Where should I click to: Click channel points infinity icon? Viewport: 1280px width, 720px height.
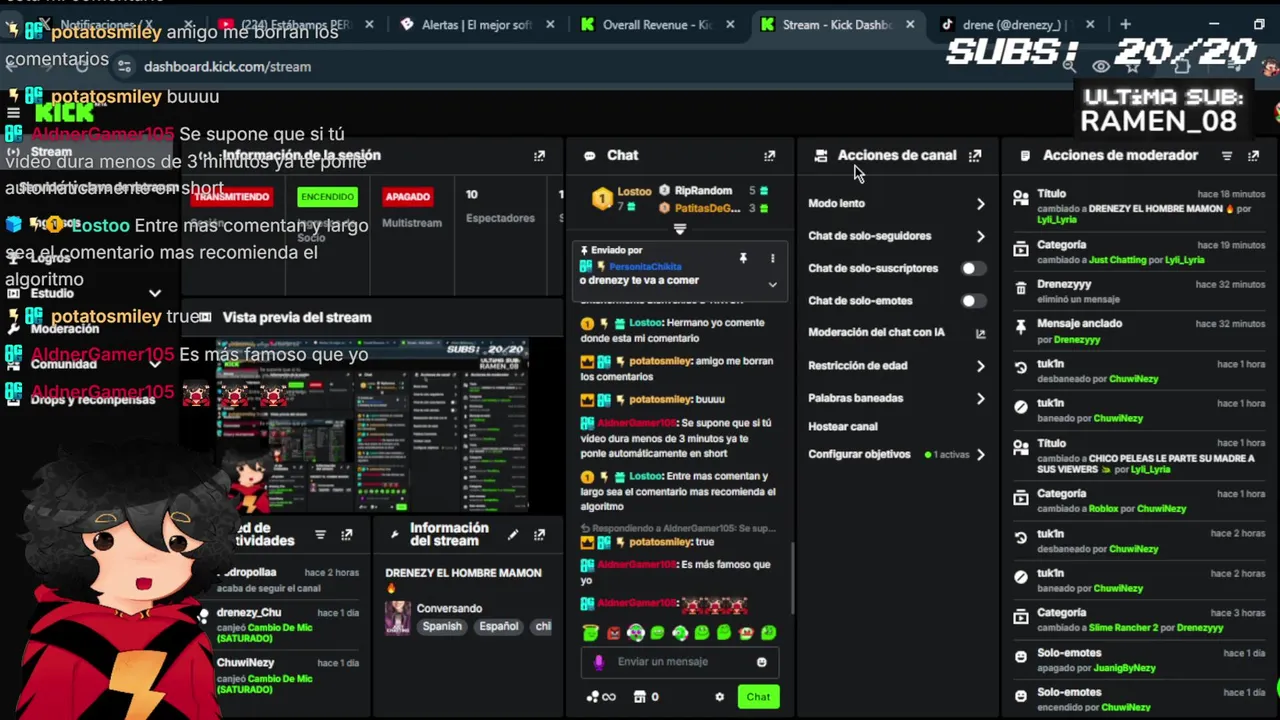[x=601, y=697]
